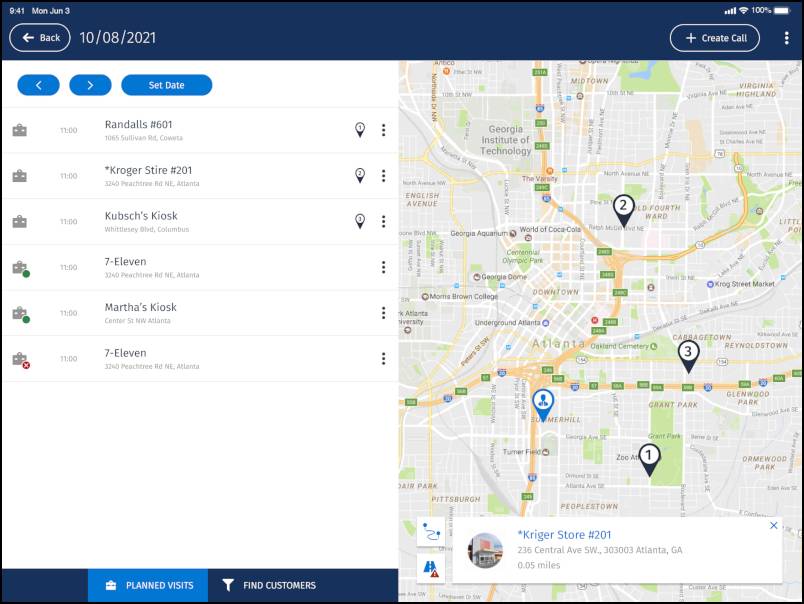Image resolution: width=804 pixels, height=604 pixels.
Task: Switch to the Planned Visits tab
Action: tap(148, 585)
